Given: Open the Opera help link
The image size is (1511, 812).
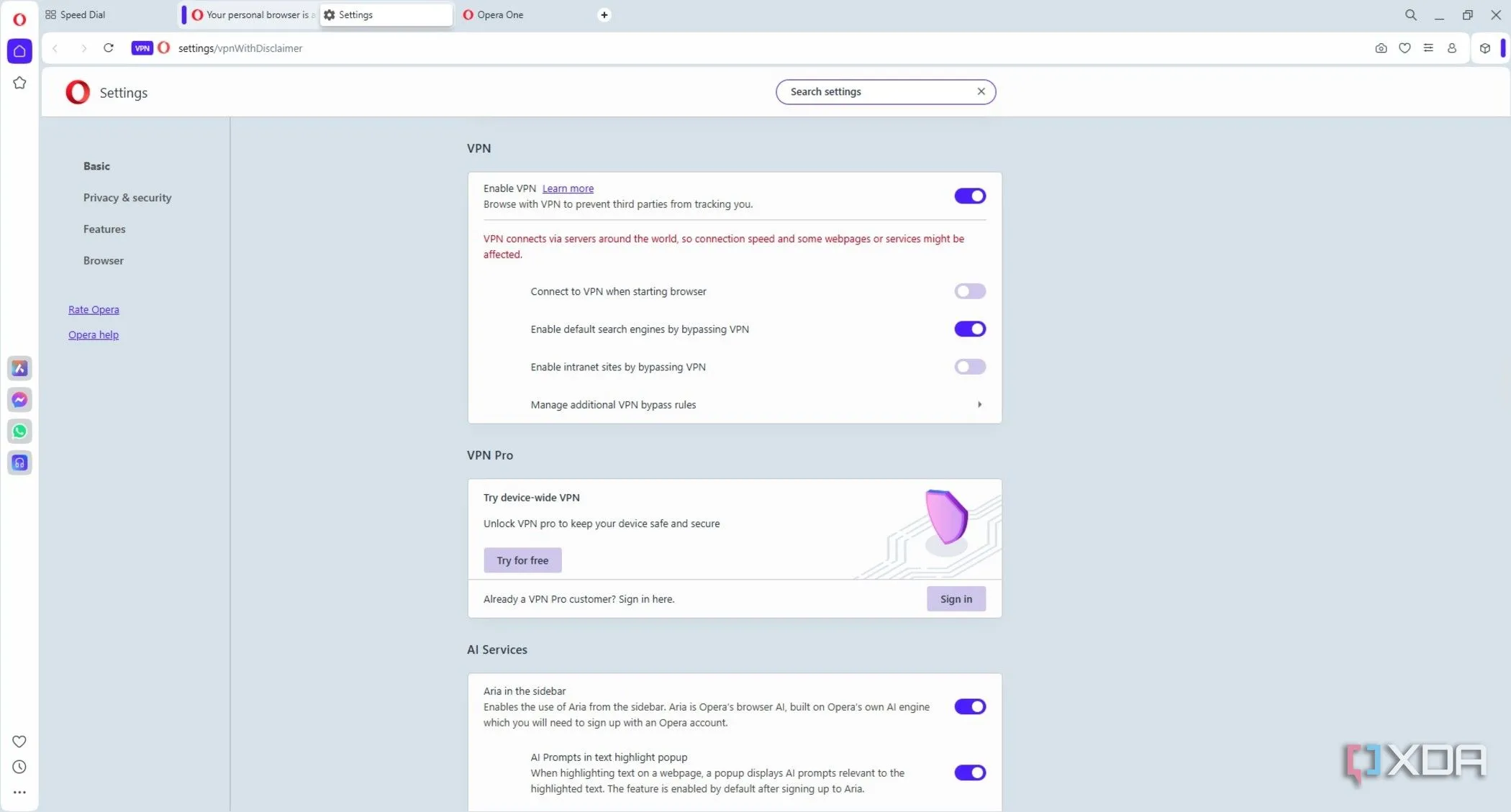Looking at the screenshot, I should tap(94, 335).
